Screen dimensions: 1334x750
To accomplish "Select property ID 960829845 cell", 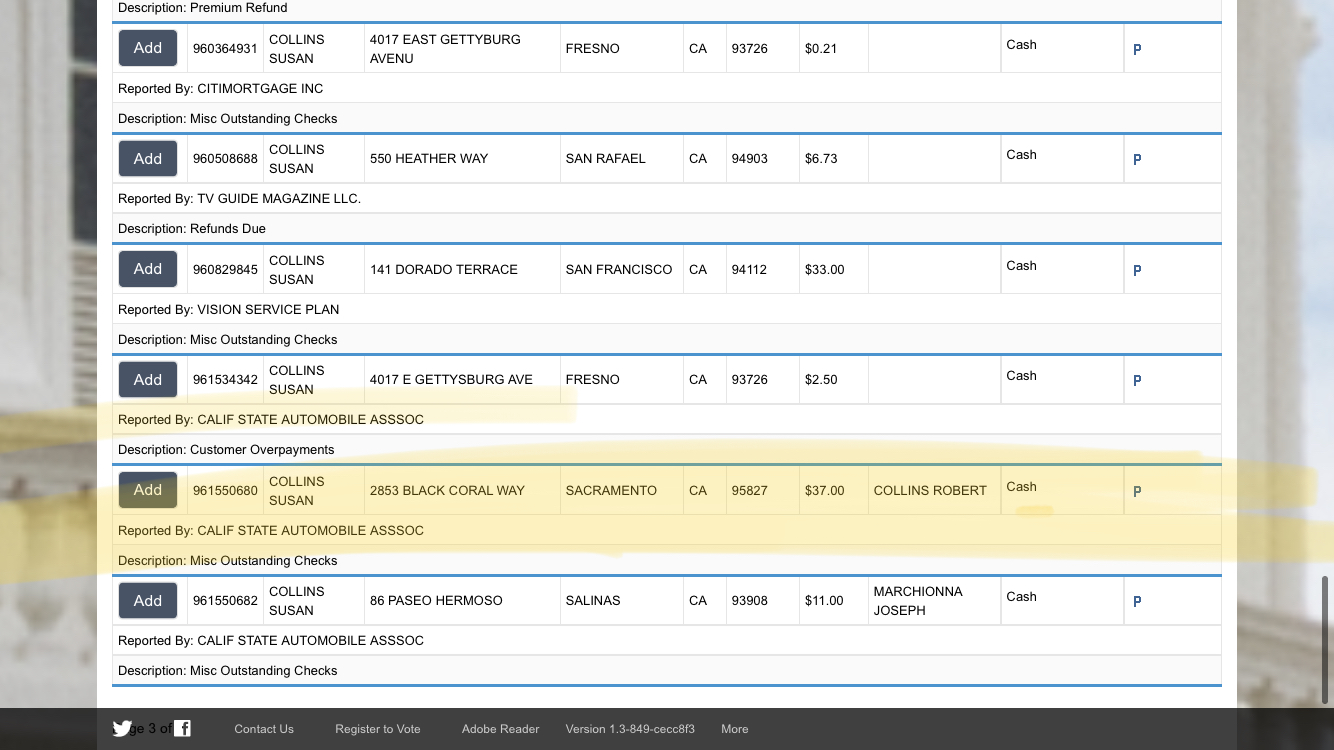I will [225, 270].
